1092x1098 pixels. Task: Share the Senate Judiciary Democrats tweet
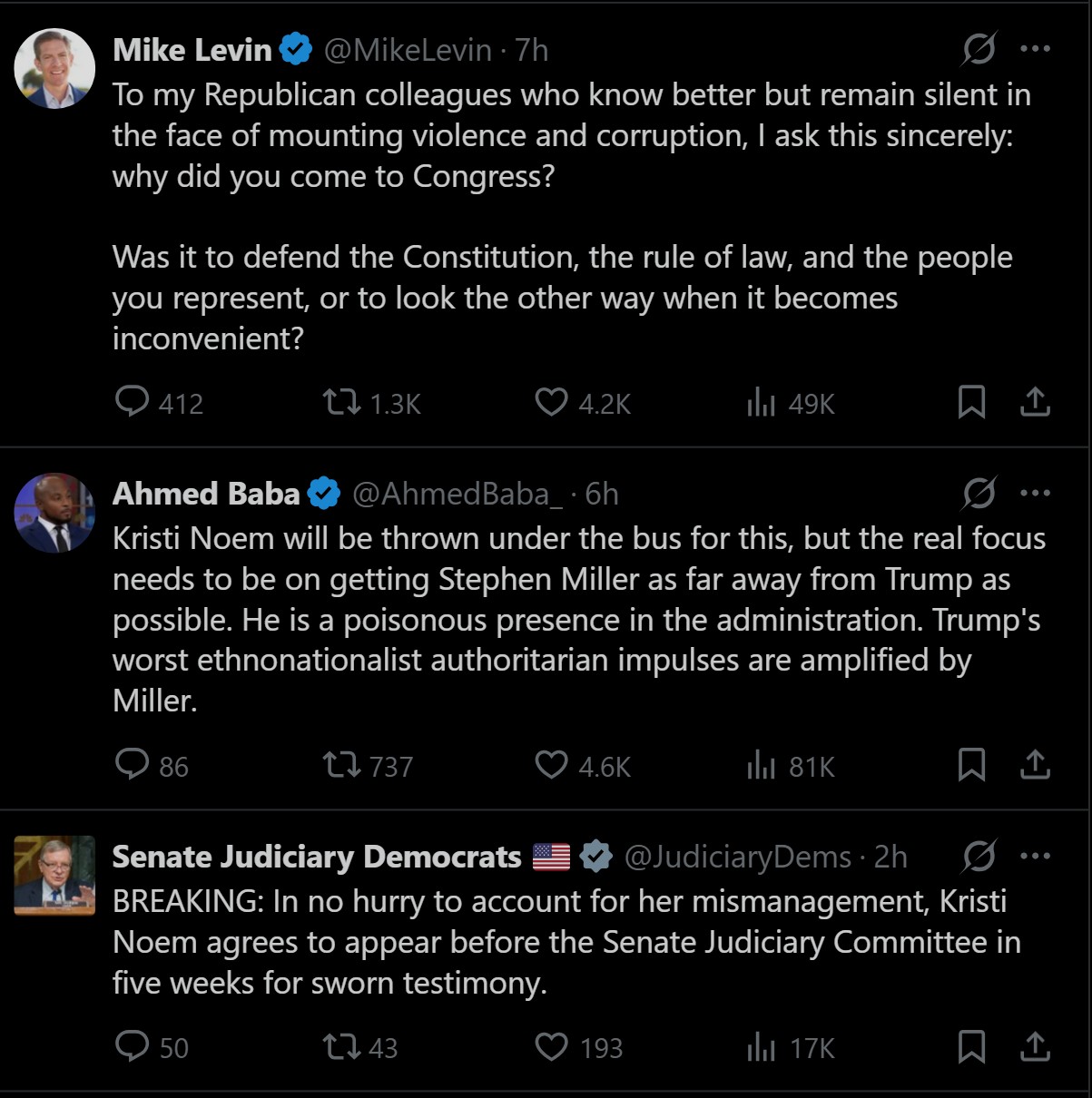pyautogui.click(x=1035, y=1046)
